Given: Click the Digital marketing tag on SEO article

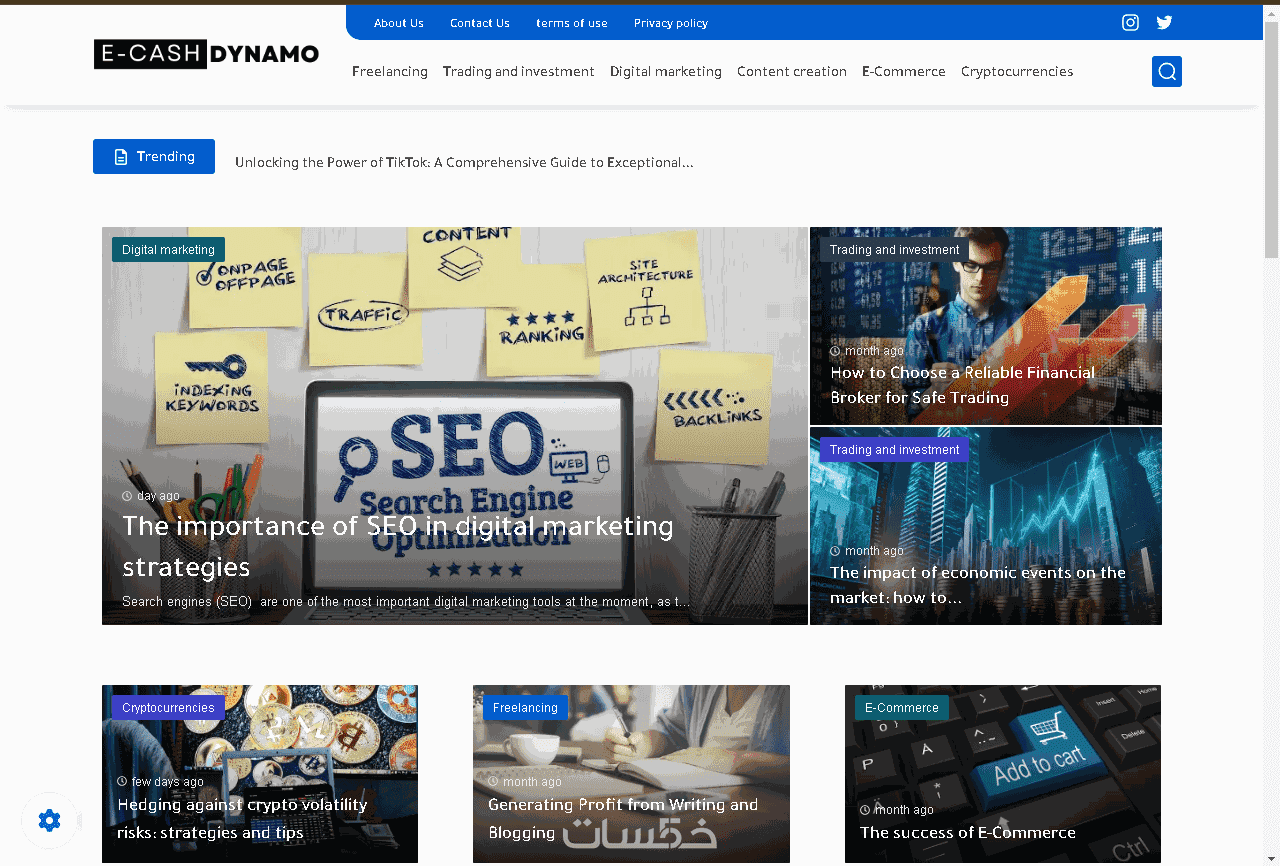Looking at the screenshot, I should tap(168, 250).
